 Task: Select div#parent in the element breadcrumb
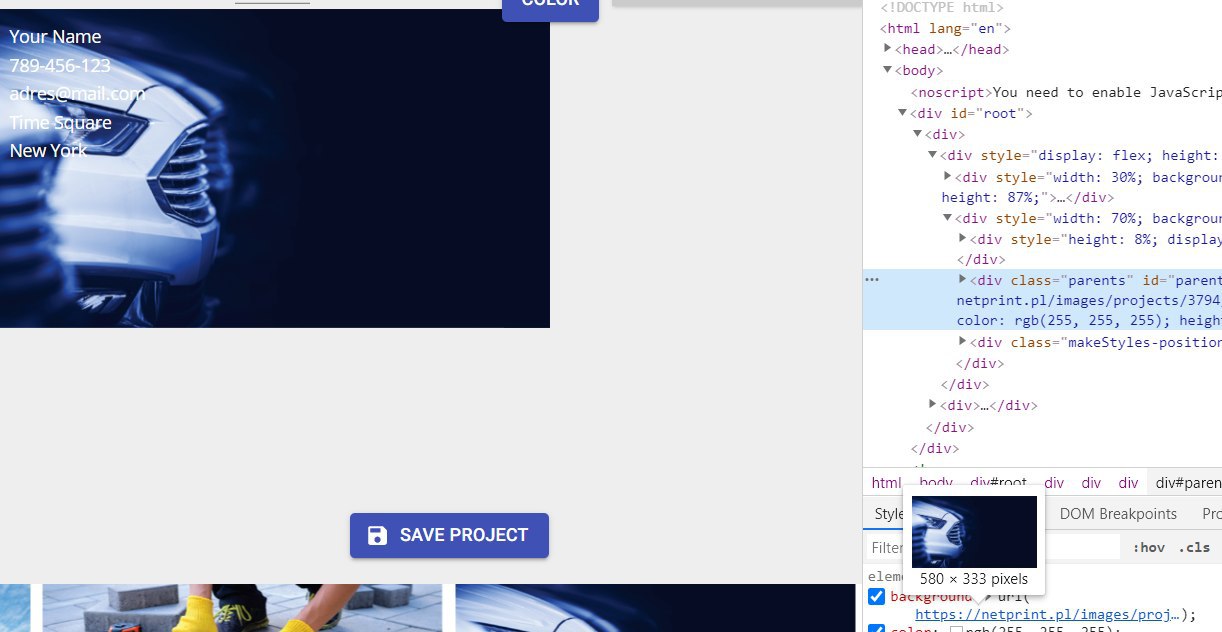(1188, 483)
